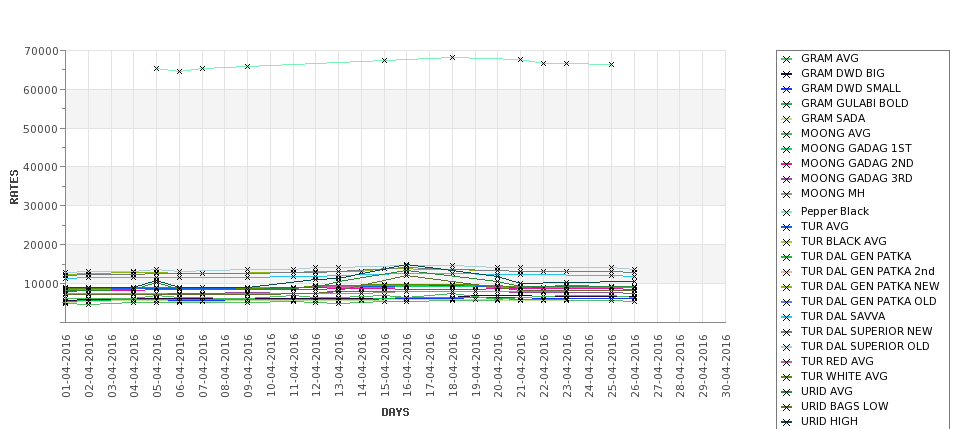Click the 50000 y-axis tick label

click(x=43, y=129)
